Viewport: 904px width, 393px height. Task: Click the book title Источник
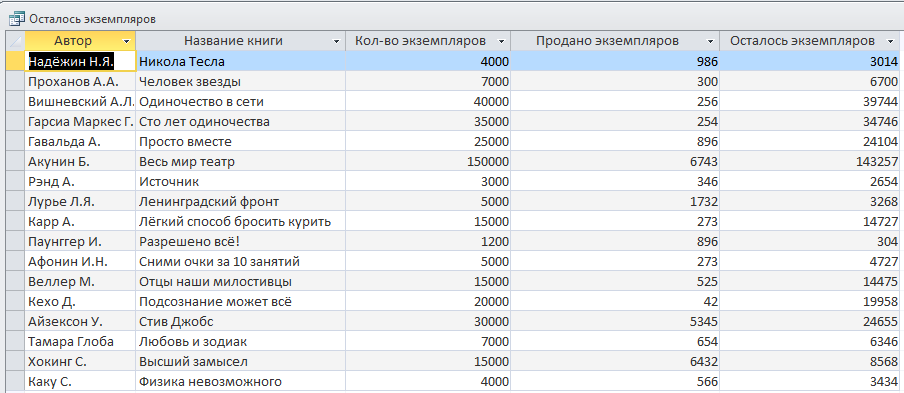[169, 182]
